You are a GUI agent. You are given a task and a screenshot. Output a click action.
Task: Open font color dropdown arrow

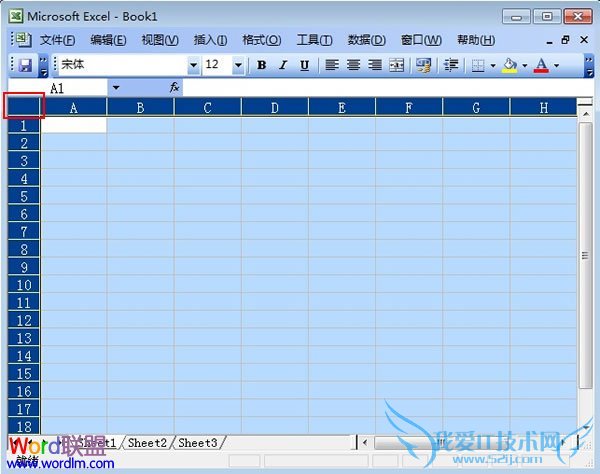pos(556,66)
